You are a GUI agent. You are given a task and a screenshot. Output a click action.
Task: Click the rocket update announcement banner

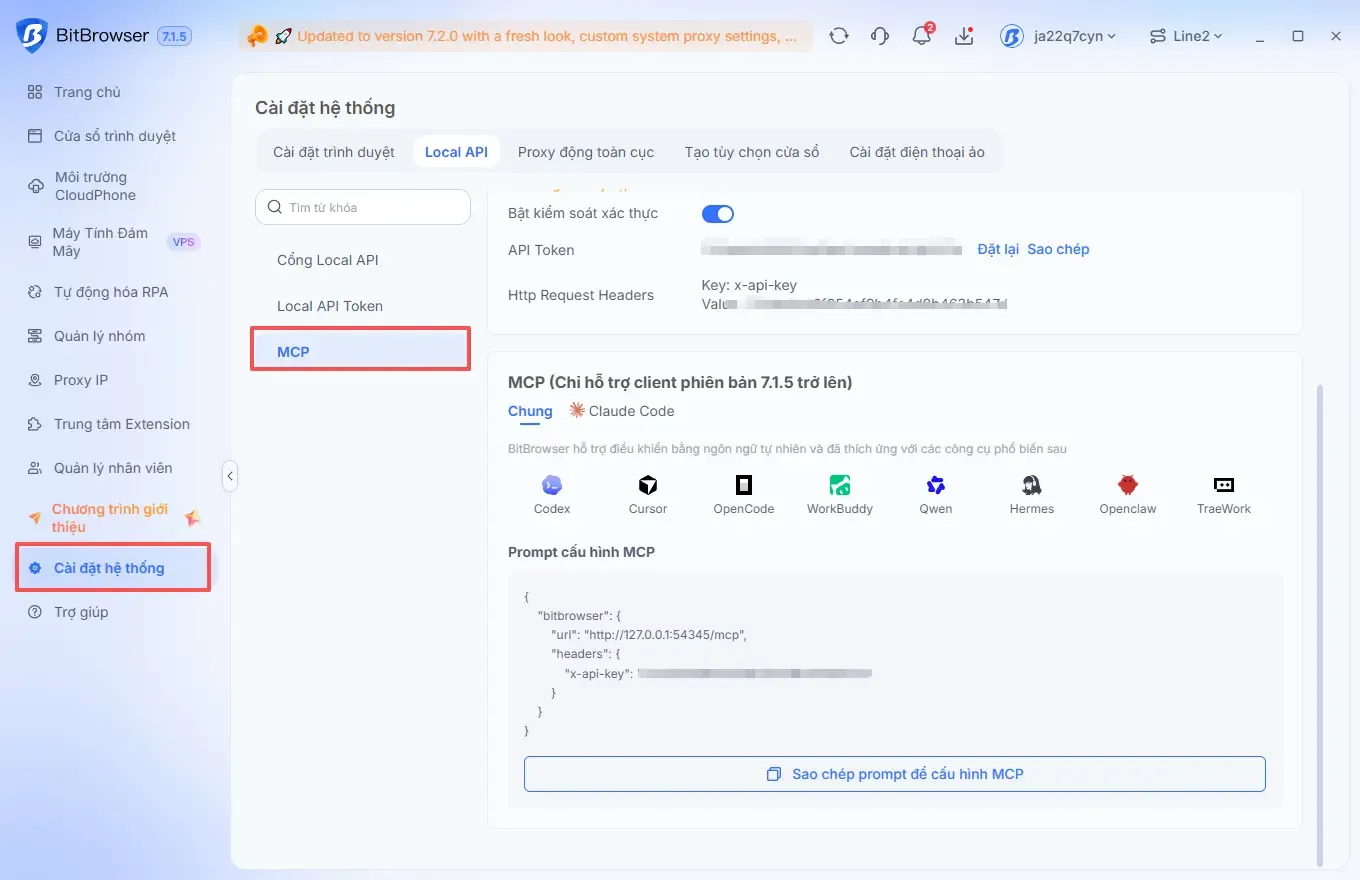[x=525, y=36]
